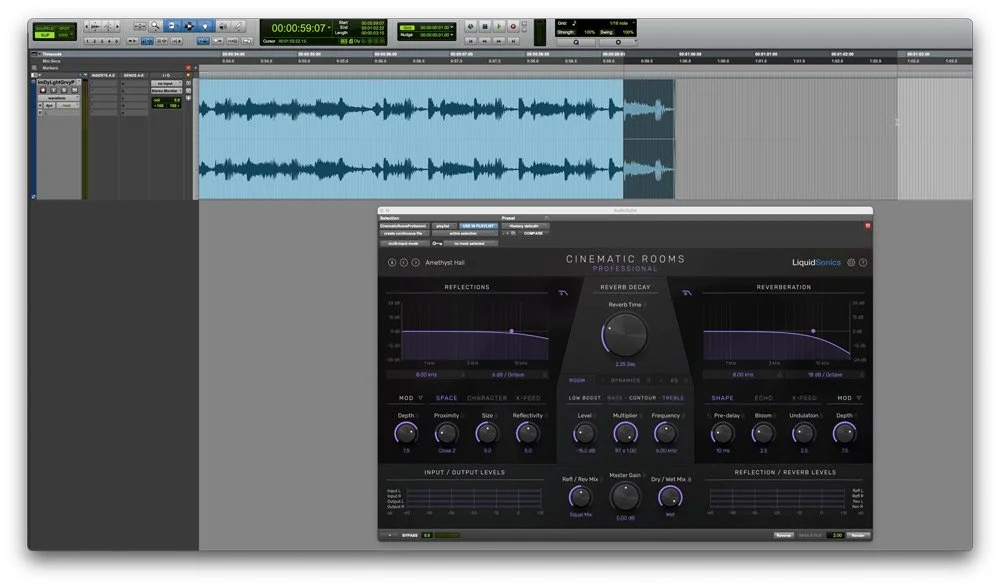Load the next reverb preset arrow
The height and width of the screenshot is (587, 1000).
click(x=416, y=262)
